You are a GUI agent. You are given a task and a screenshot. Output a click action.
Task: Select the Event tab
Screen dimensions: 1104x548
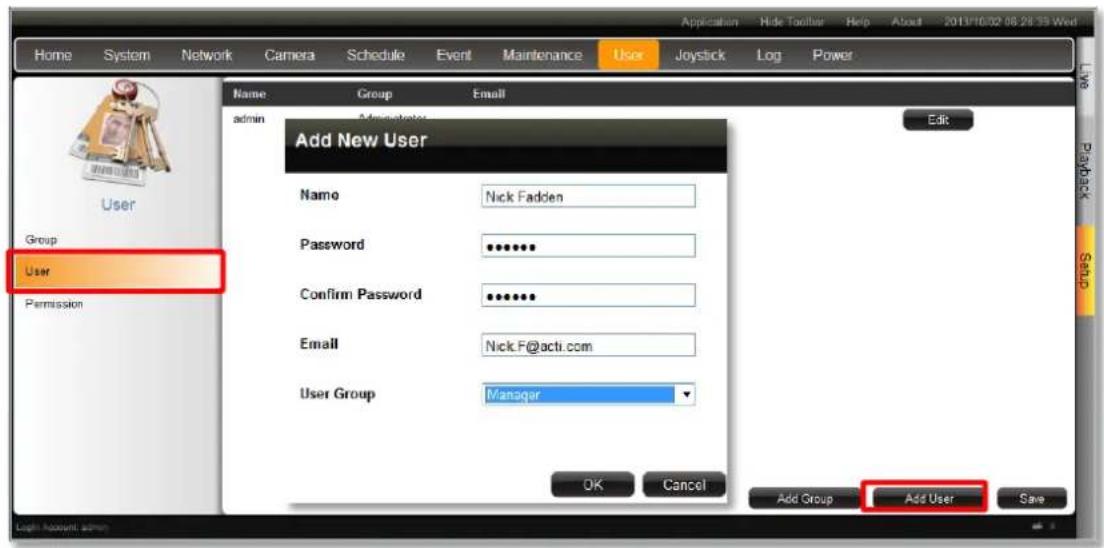(x=453, y=55)
